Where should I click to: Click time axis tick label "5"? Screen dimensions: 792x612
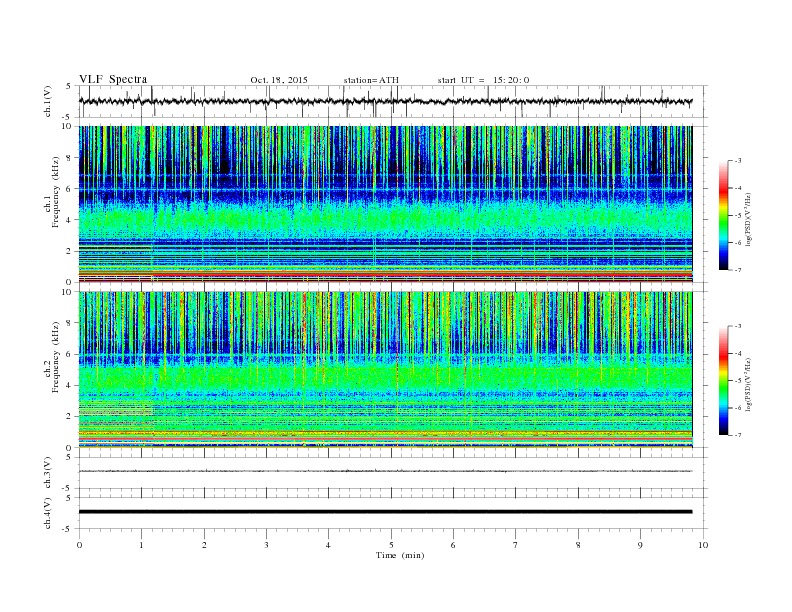tap(391, 545)
